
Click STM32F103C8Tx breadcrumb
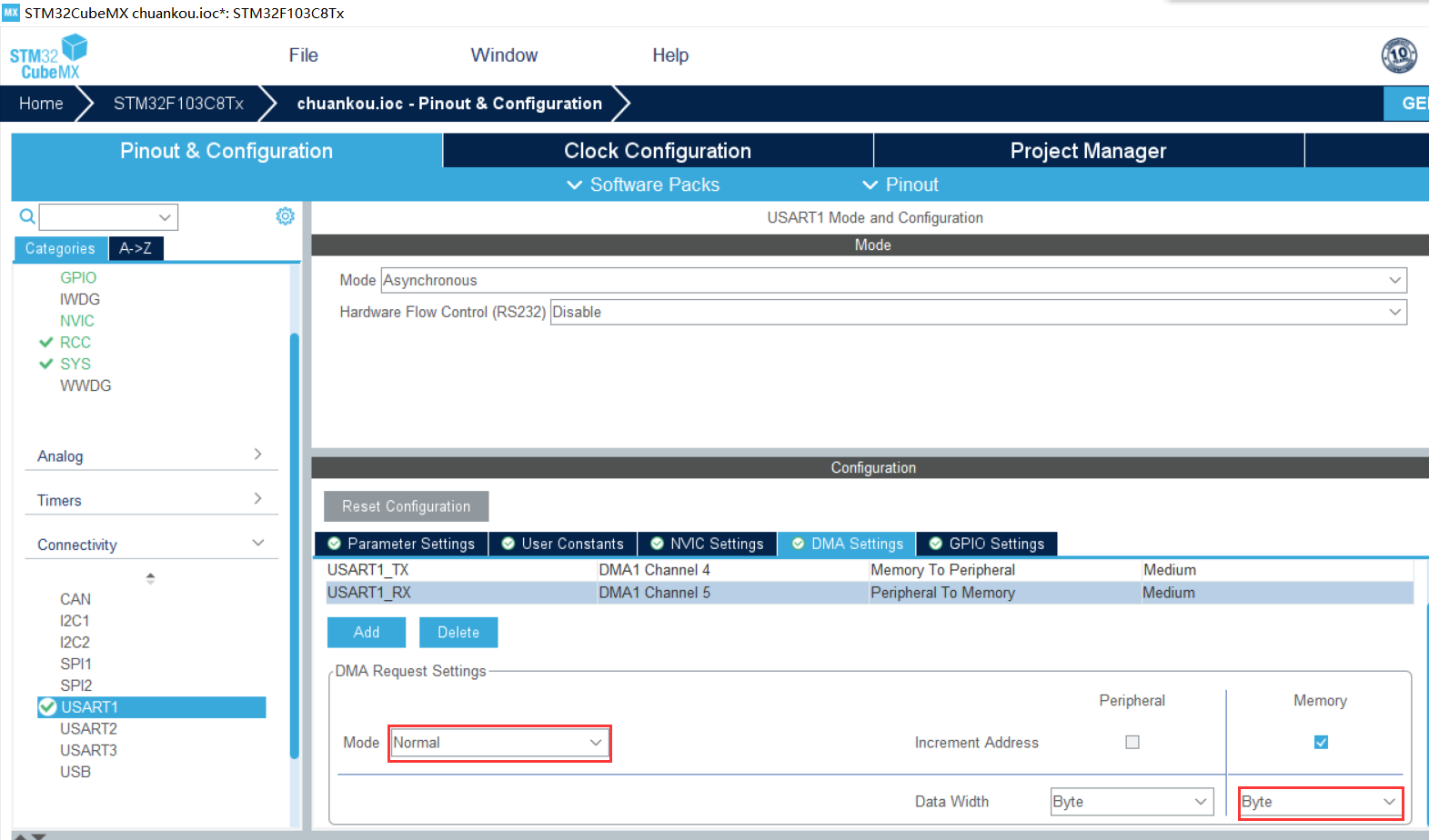[178, 104]
